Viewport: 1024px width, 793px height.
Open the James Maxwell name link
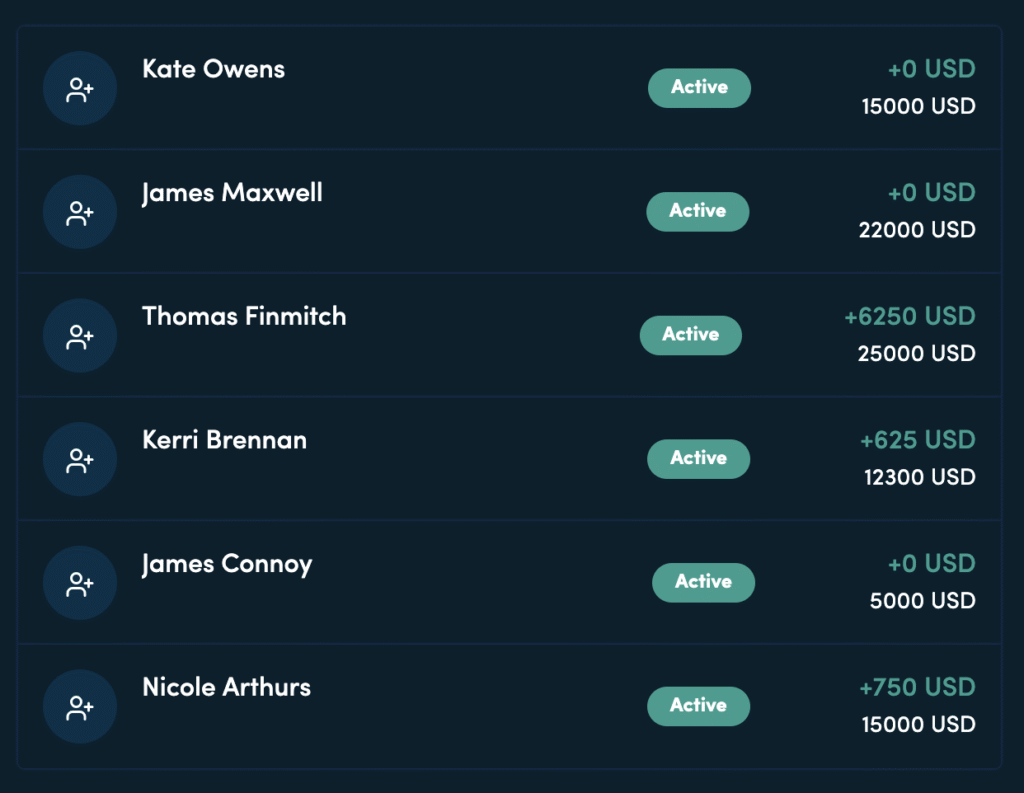click(232, 193)
